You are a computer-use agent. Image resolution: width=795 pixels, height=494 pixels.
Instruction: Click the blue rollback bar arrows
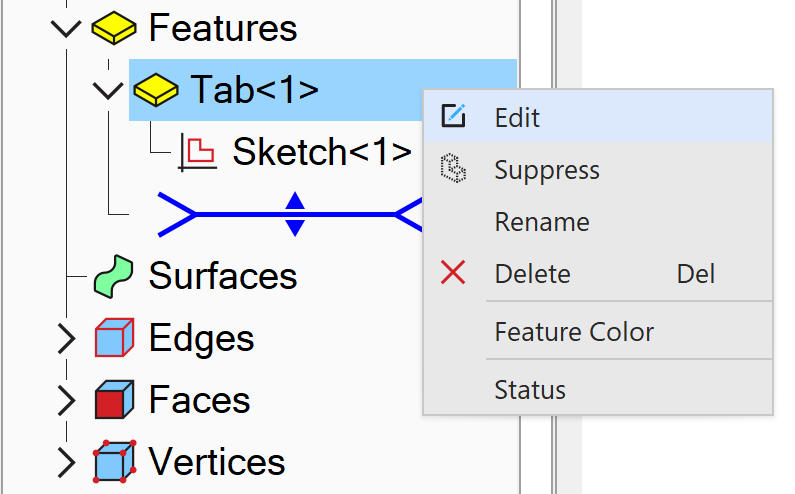295,214
